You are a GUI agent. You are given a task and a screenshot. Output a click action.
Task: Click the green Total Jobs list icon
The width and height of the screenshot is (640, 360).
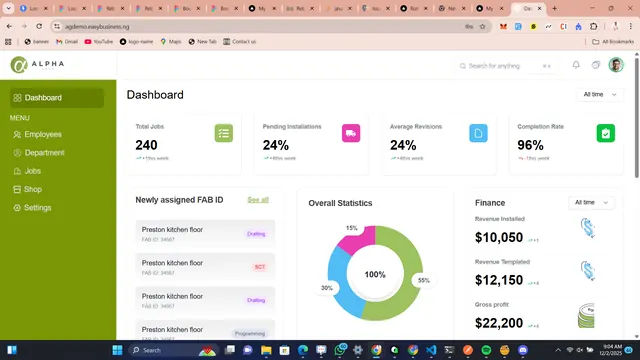(224, 133)
